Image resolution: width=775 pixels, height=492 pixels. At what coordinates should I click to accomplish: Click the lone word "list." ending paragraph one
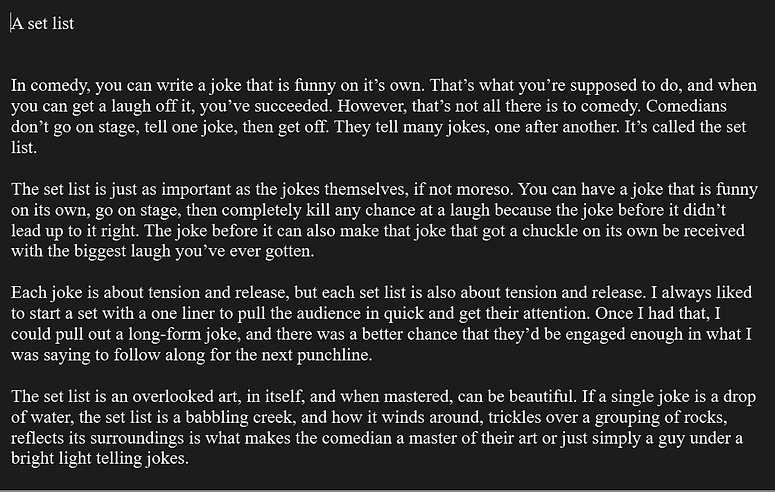(24, 147)
